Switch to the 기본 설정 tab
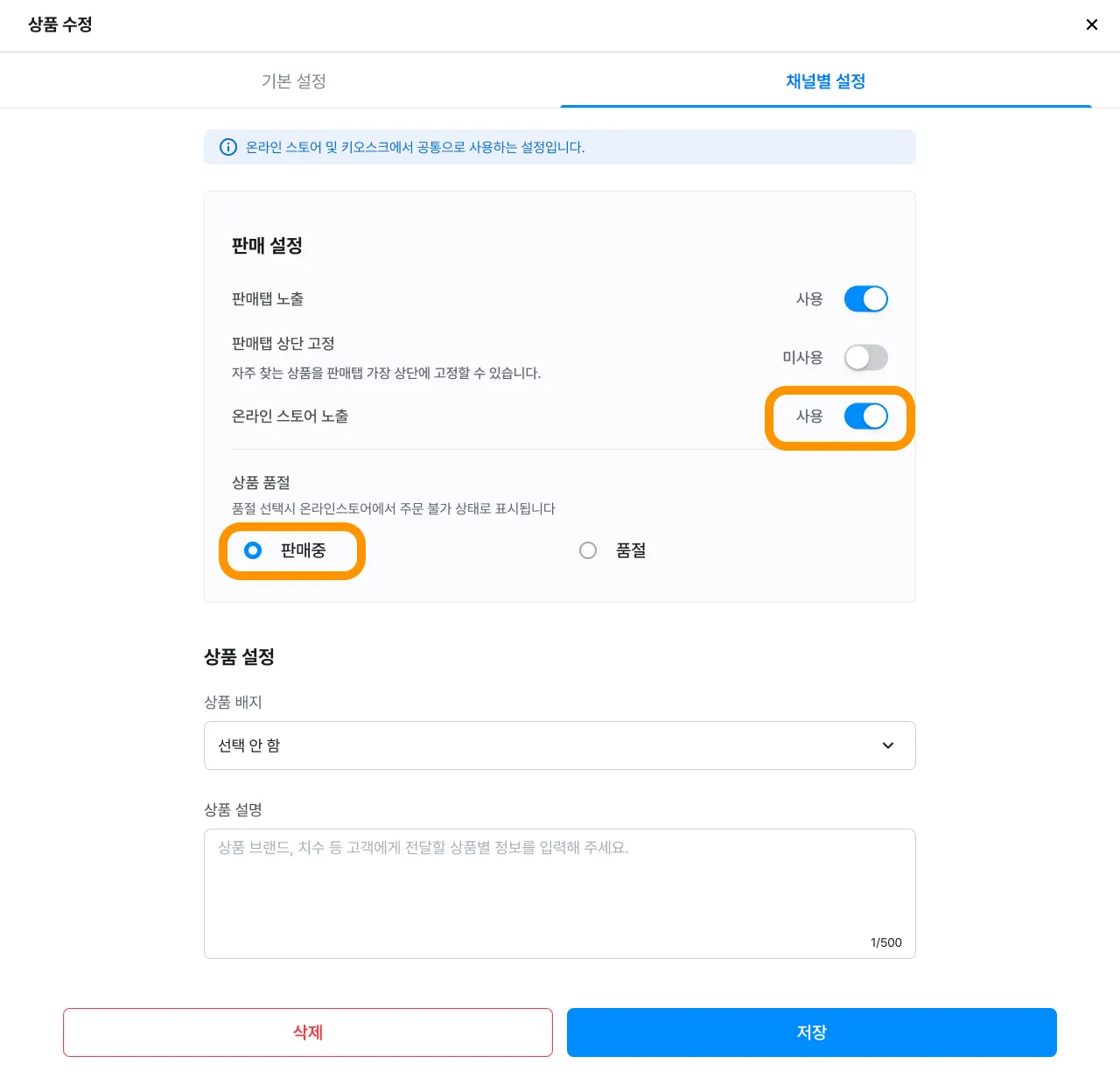Image resolution: width=1120 pixels, height=1085 pixels. [293, 80]
